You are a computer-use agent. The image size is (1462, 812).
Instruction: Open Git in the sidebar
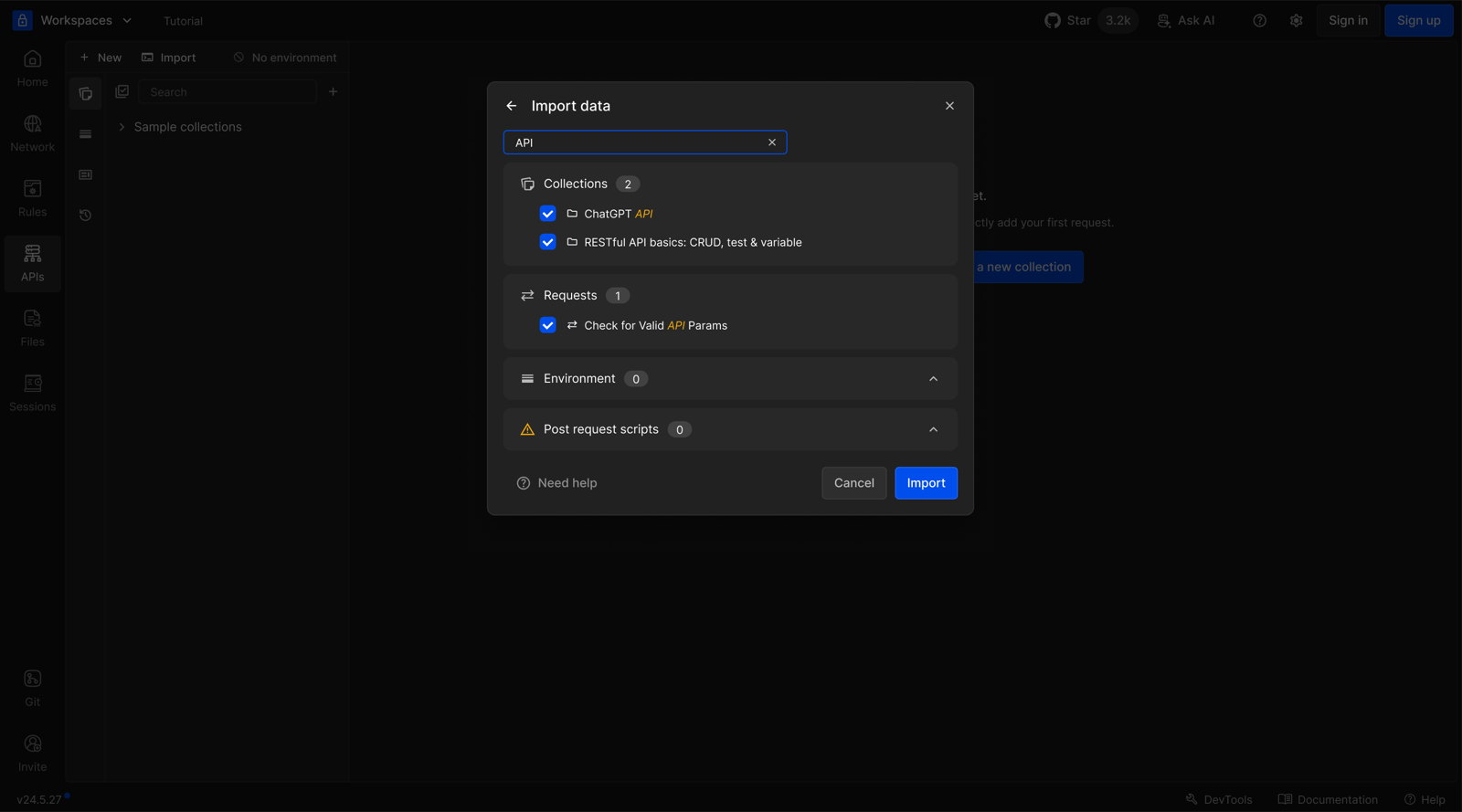(x=32, y=689)
